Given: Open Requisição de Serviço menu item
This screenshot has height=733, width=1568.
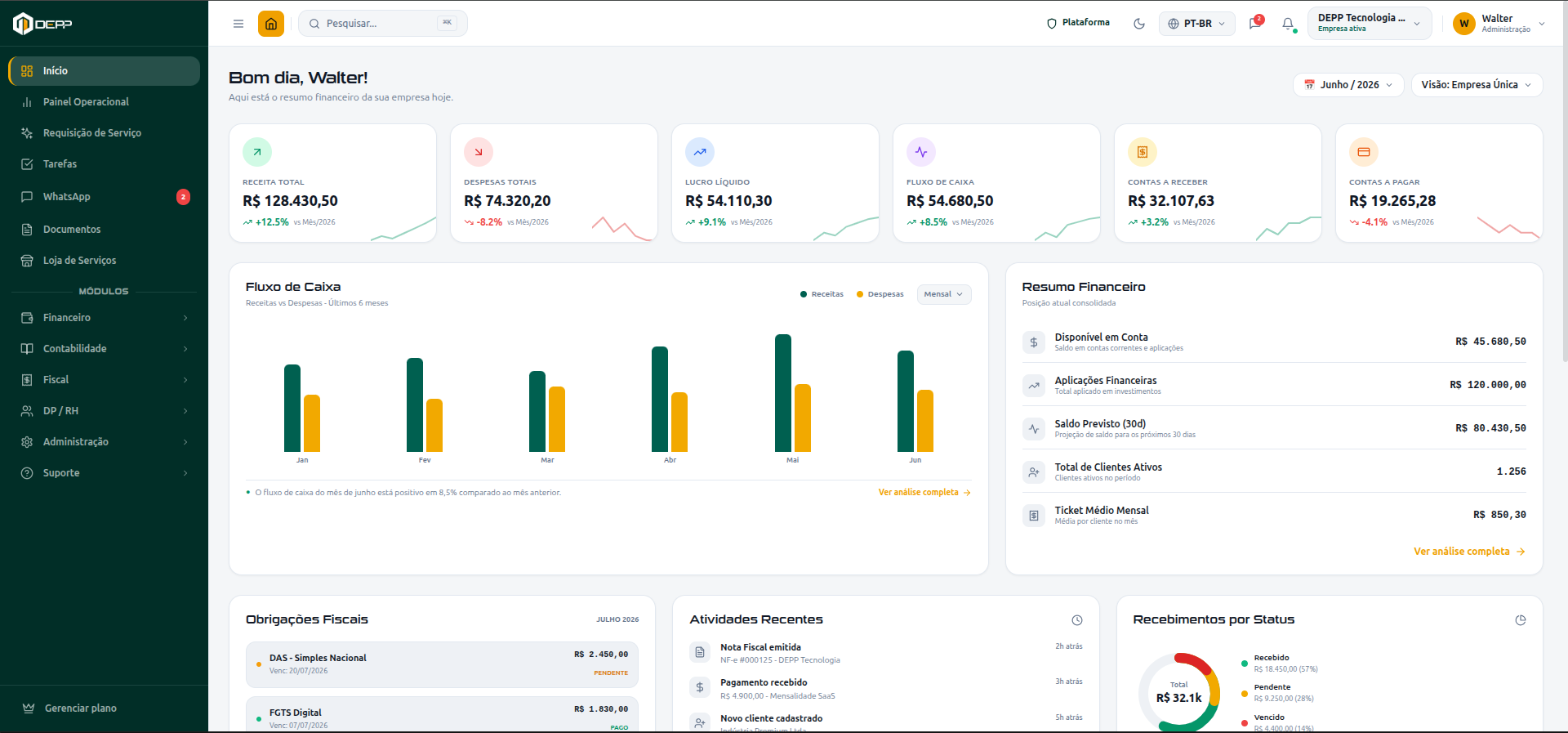Looking at the screenshot, I should (x=105, y=133).
